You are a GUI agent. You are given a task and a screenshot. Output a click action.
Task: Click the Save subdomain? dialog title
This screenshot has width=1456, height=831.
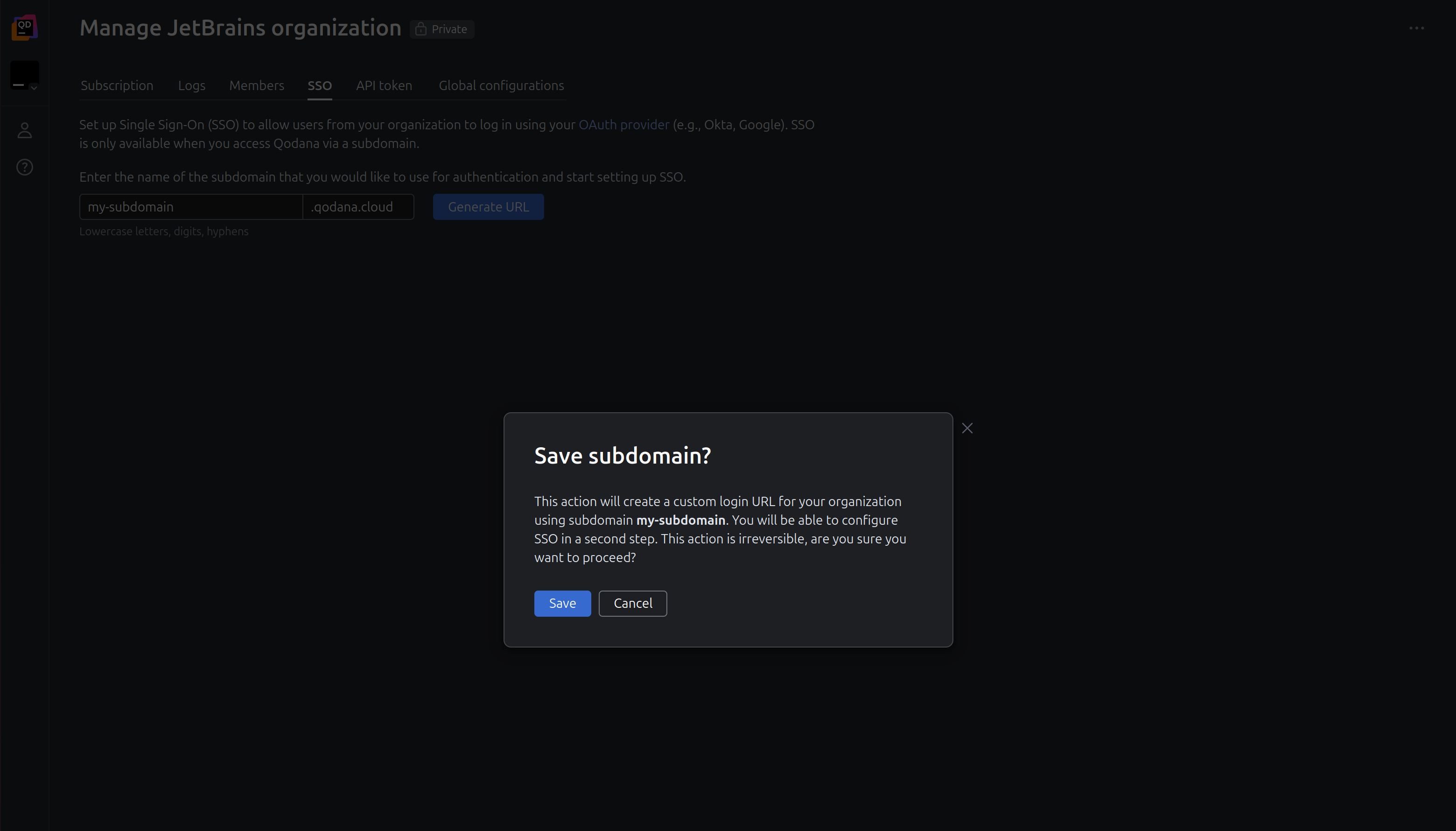coord(623,456)
